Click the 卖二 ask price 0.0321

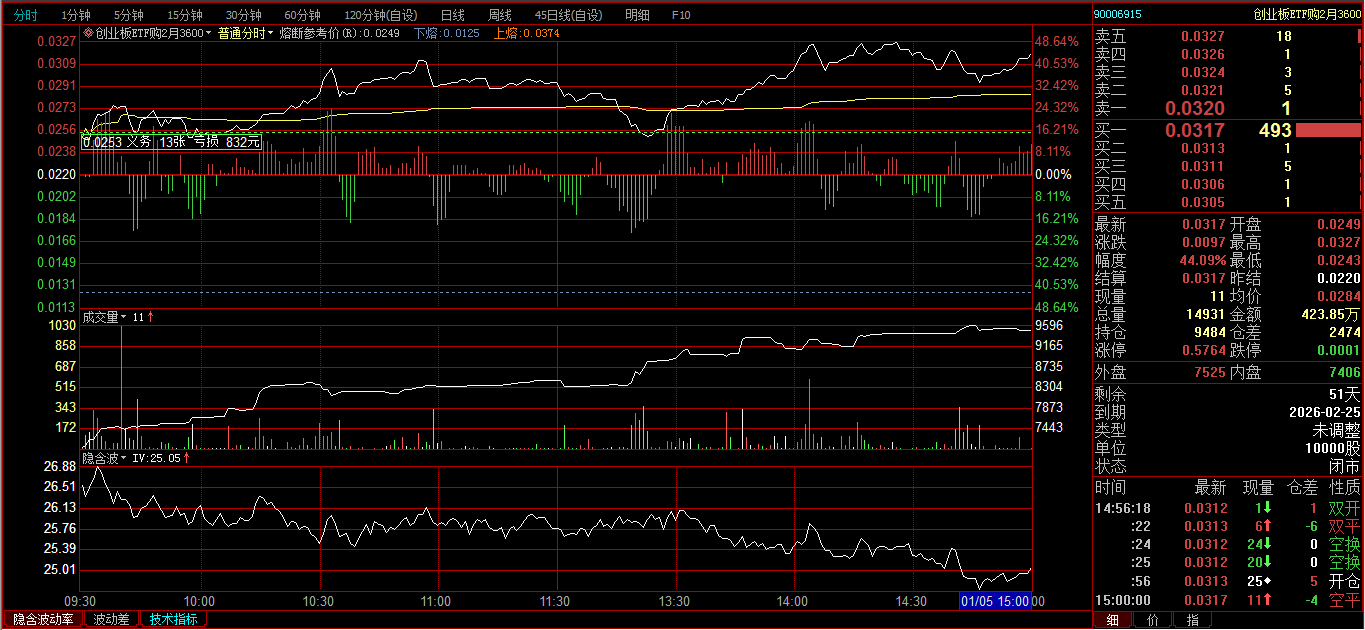point(1202,90)
